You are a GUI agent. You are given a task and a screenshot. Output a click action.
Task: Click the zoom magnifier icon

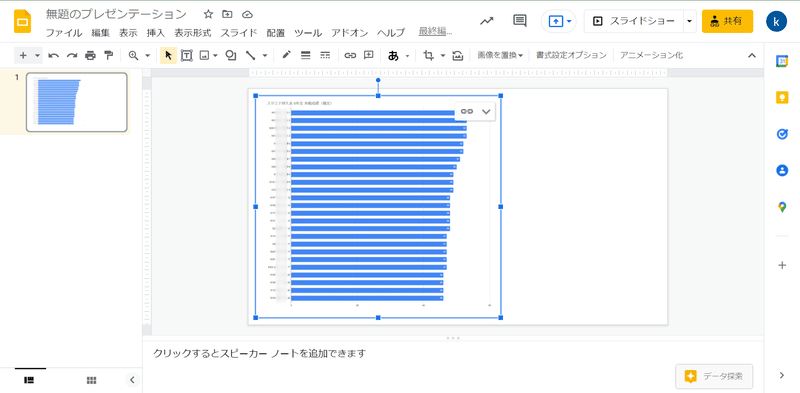[x=133, y=56]
